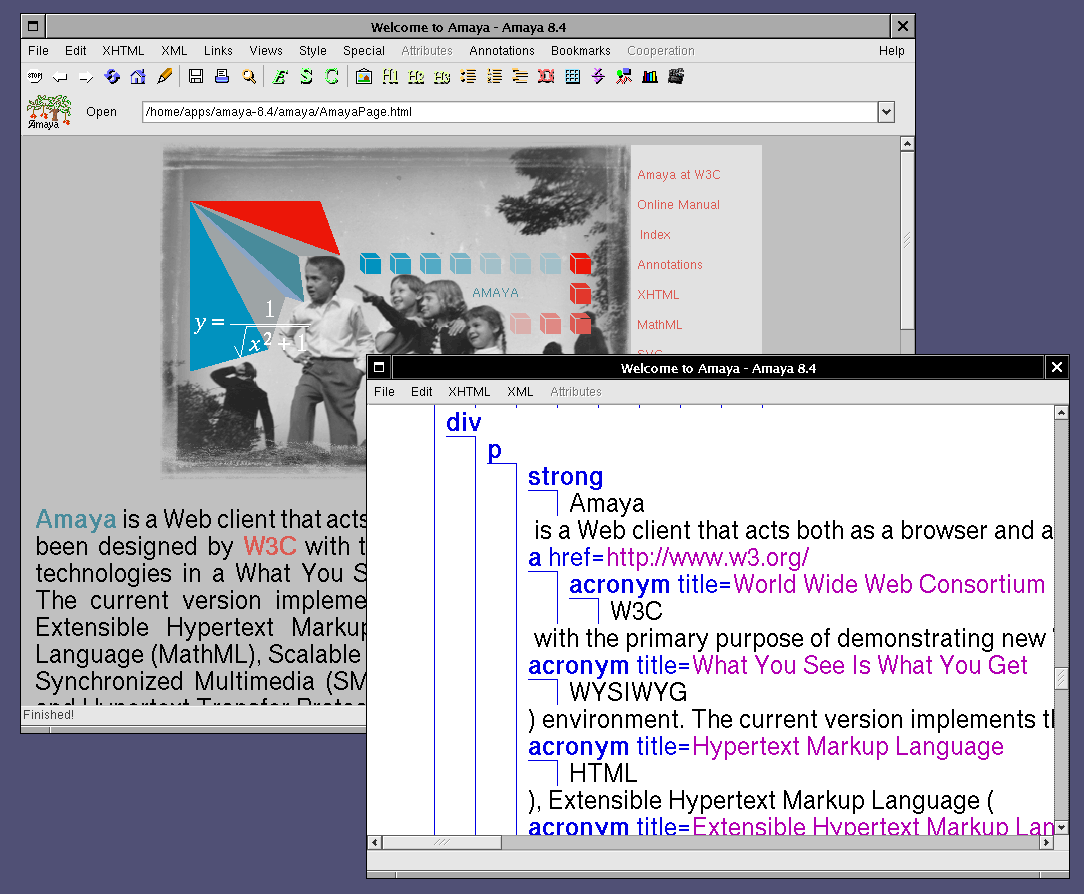This screenshot has width=1084, height=894.
Task: Follow the Online Manual link
Action: pyautogui.click(x=678, y=205)
